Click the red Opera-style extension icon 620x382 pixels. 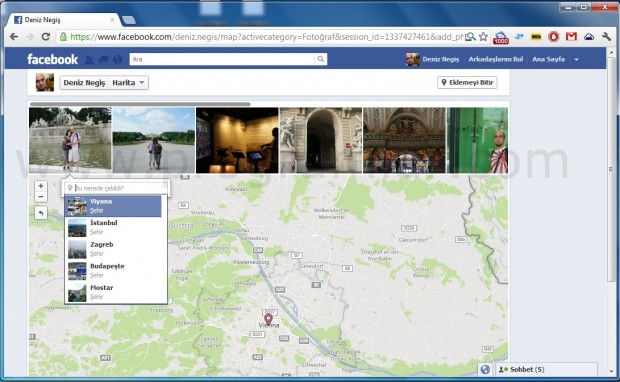(x=554, y=37)
